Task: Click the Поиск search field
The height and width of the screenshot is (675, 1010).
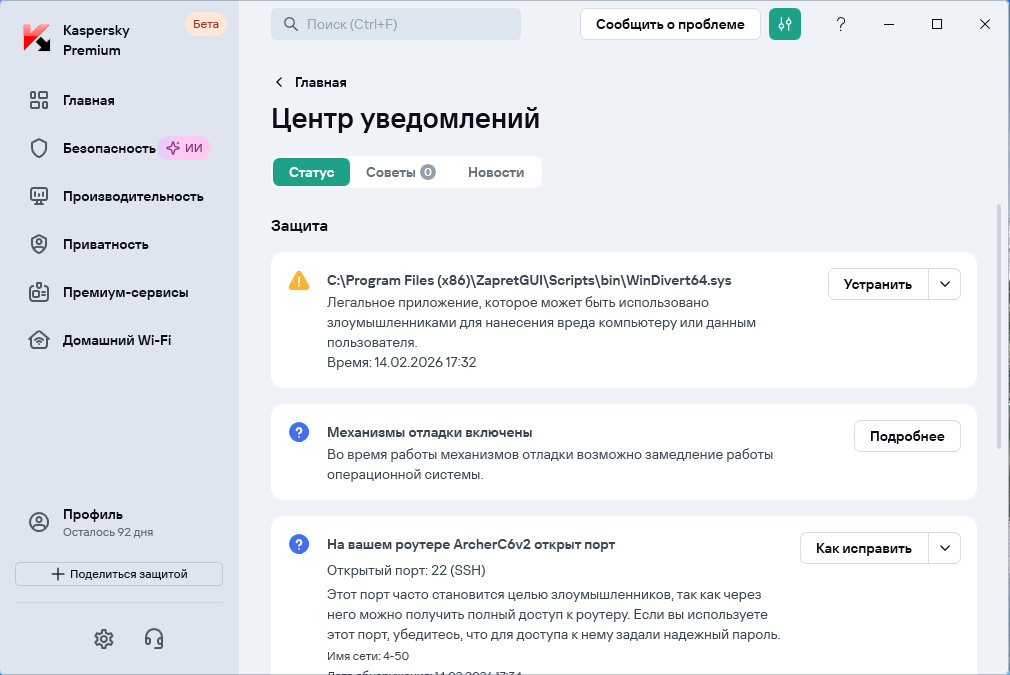Action: (x=396, y=24)
